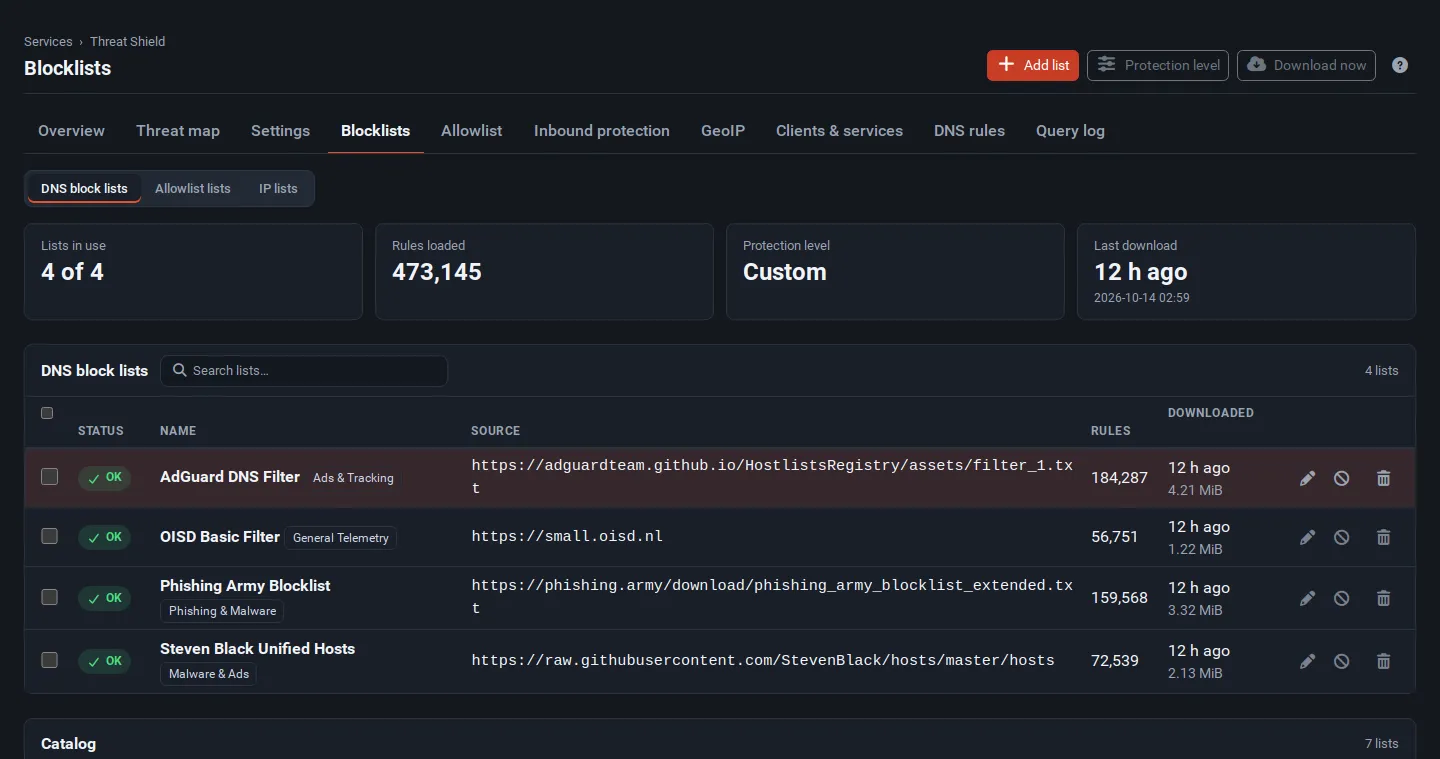Click the Catalog section heading
Screen dimensions: 1440x759
coord(68,744)
